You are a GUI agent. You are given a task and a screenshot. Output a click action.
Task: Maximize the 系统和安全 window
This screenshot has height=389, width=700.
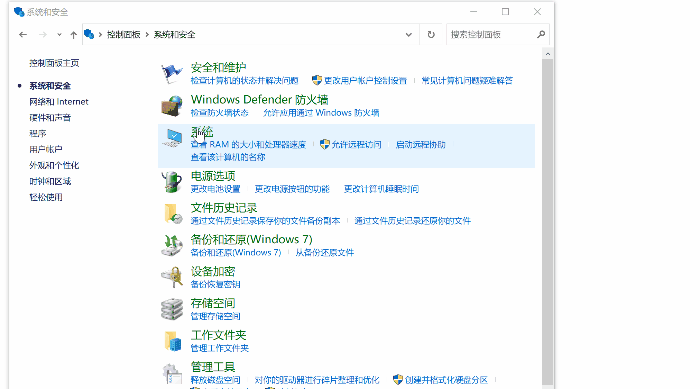coord(505,12)
